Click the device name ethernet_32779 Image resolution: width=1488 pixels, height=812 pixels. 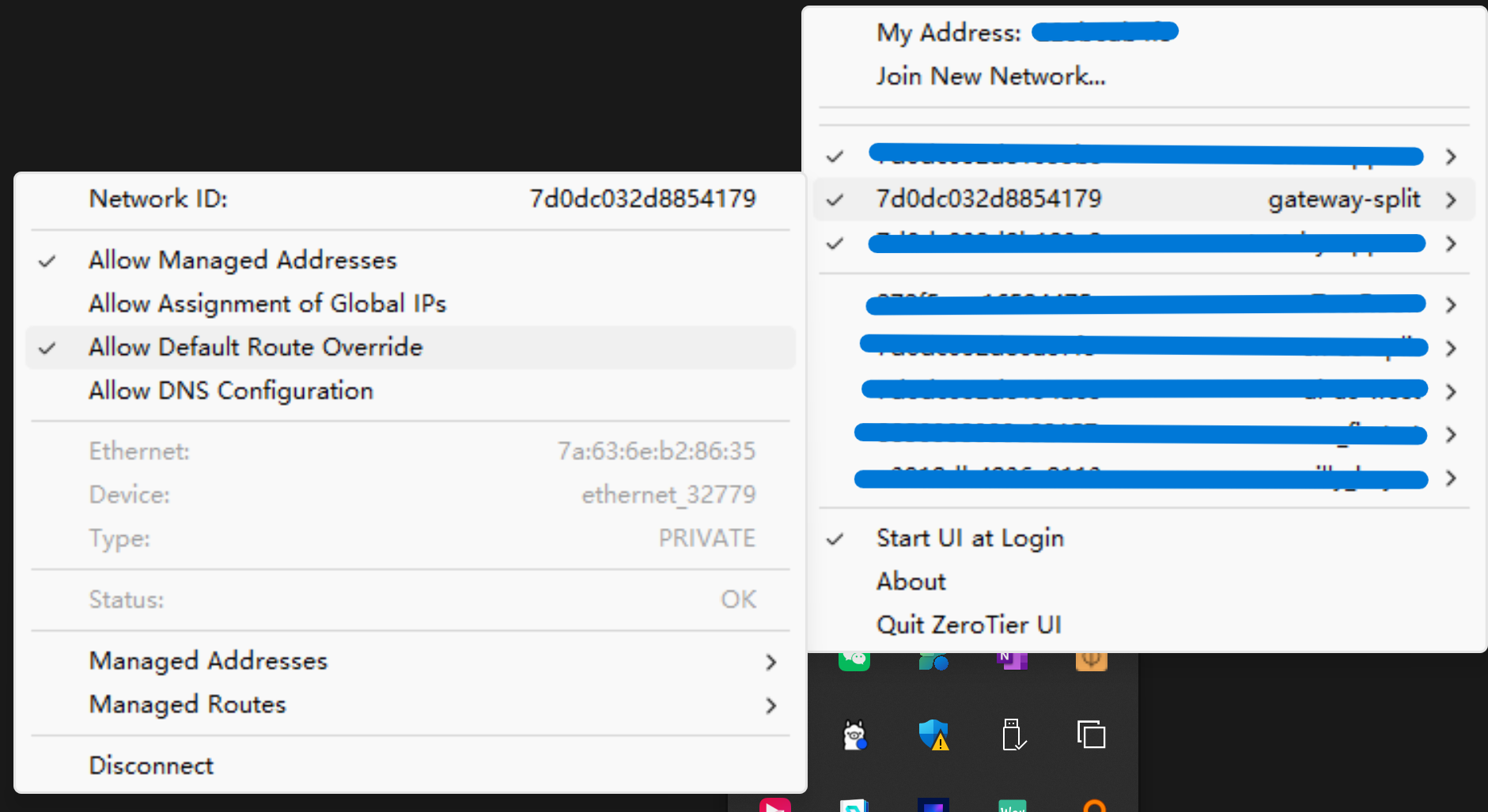click(x=668, y=495)
